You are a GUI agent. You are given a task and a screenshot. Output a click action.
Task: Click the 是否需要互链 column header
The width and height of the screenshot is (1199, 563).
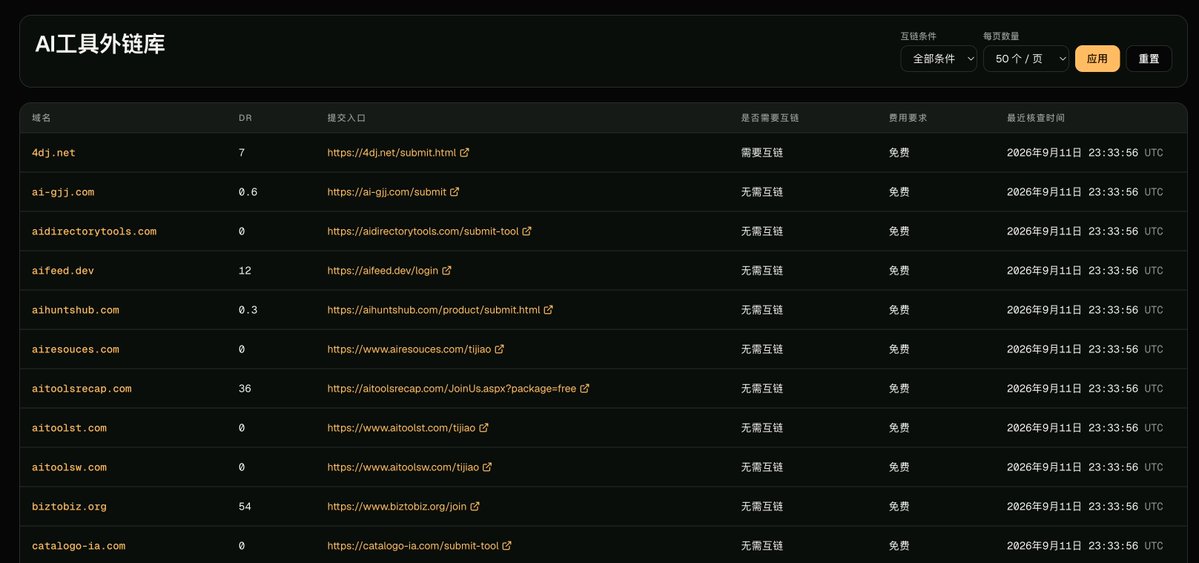pyautogui.click(x=770, y=119)
